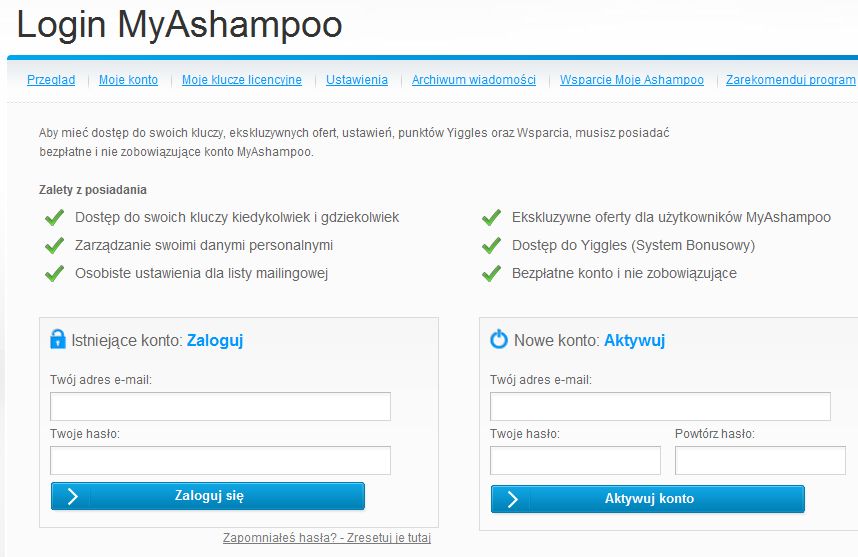Click the blue padlock icon beside Istniejące konto
This screenshot has height=557, width=858.
point(57,339)
